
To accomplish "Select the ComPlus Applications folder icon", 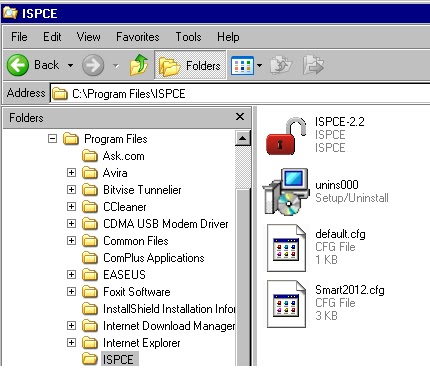I will click(90, 258).
